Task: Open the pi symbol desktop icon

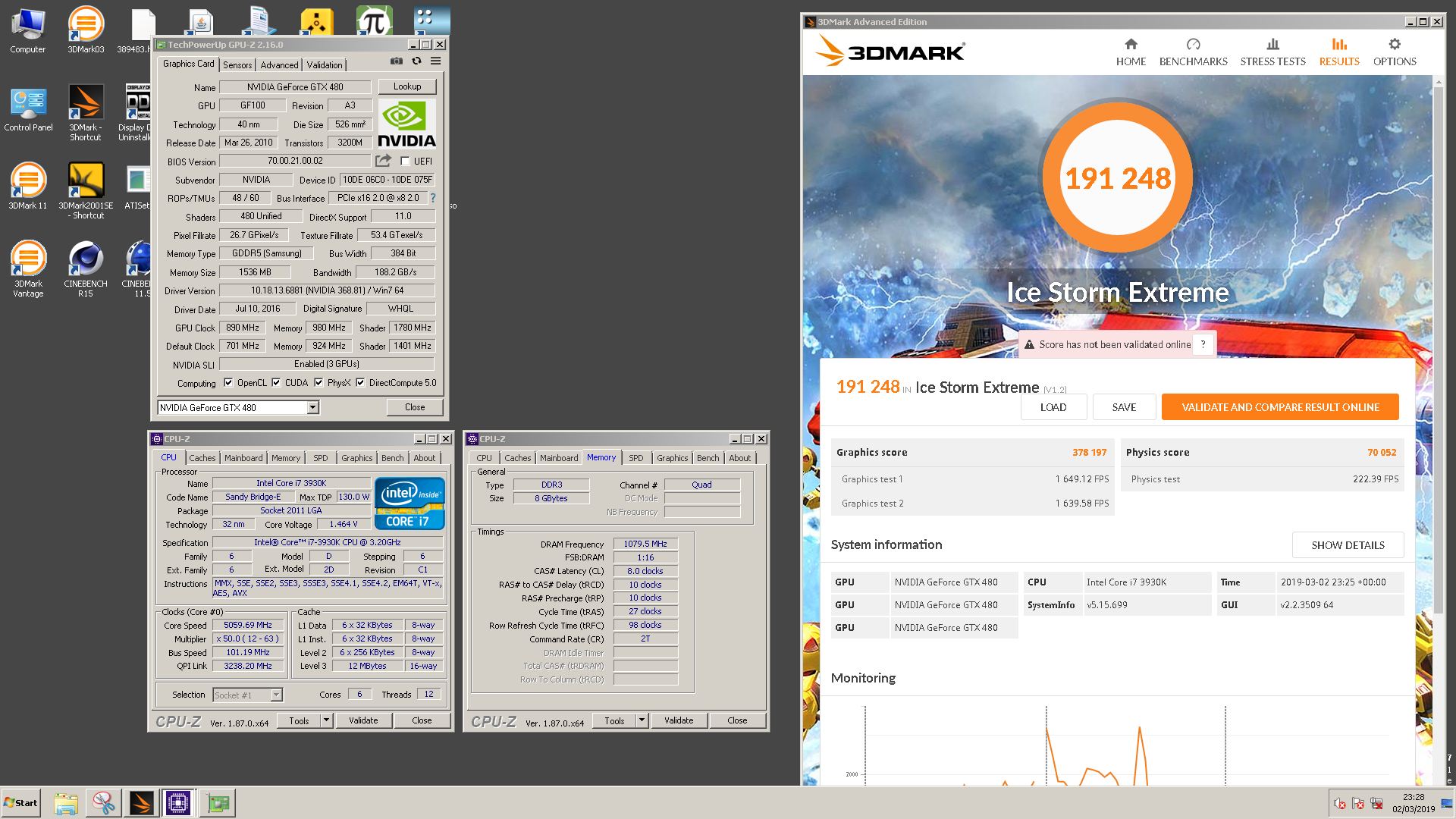Action: 374,20
